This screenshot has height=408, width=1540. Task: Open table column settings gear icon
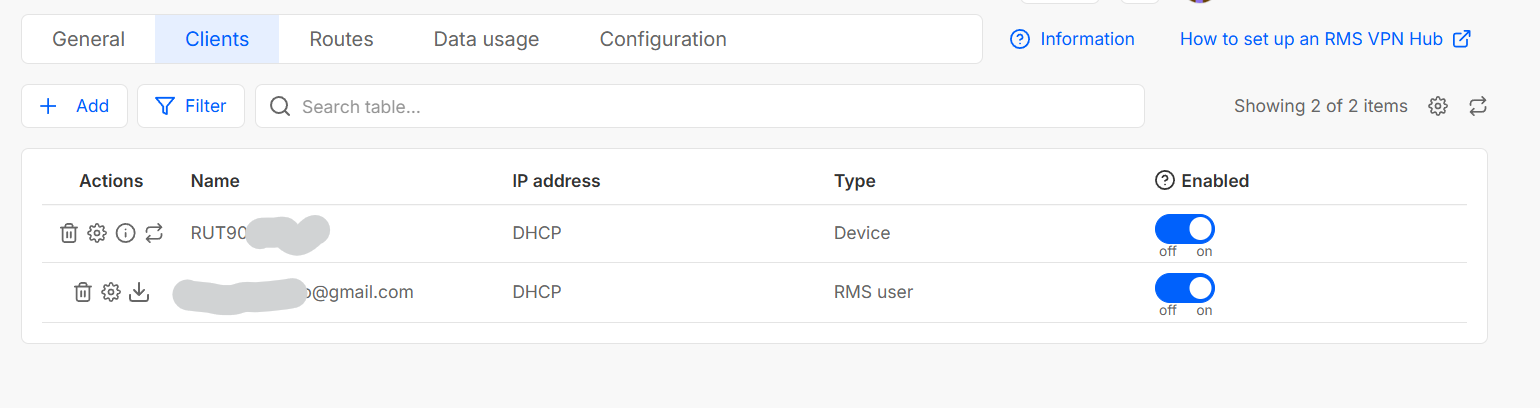1438,106
